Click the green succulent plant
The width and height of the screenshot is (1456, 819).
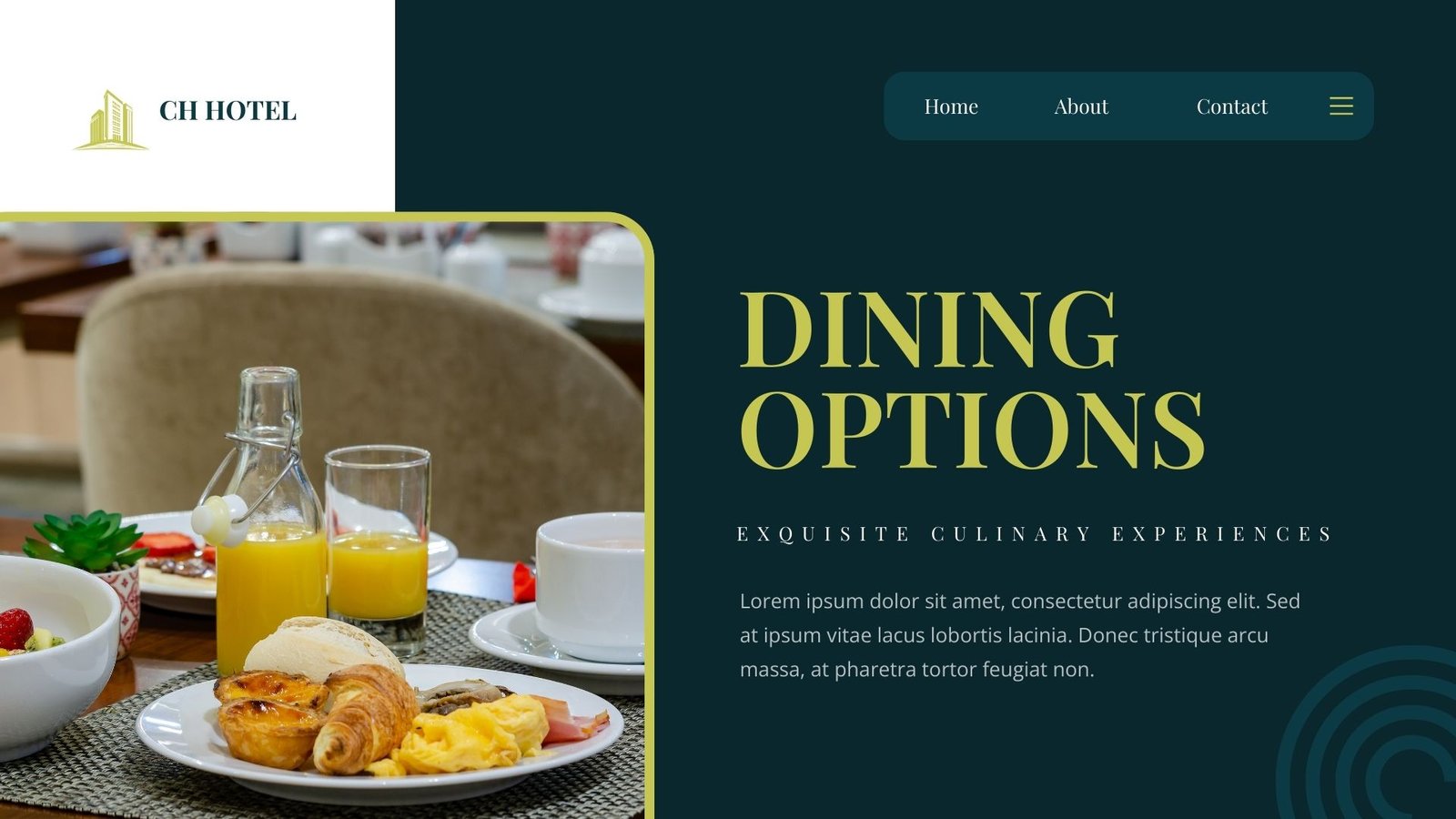pos(86,540)
